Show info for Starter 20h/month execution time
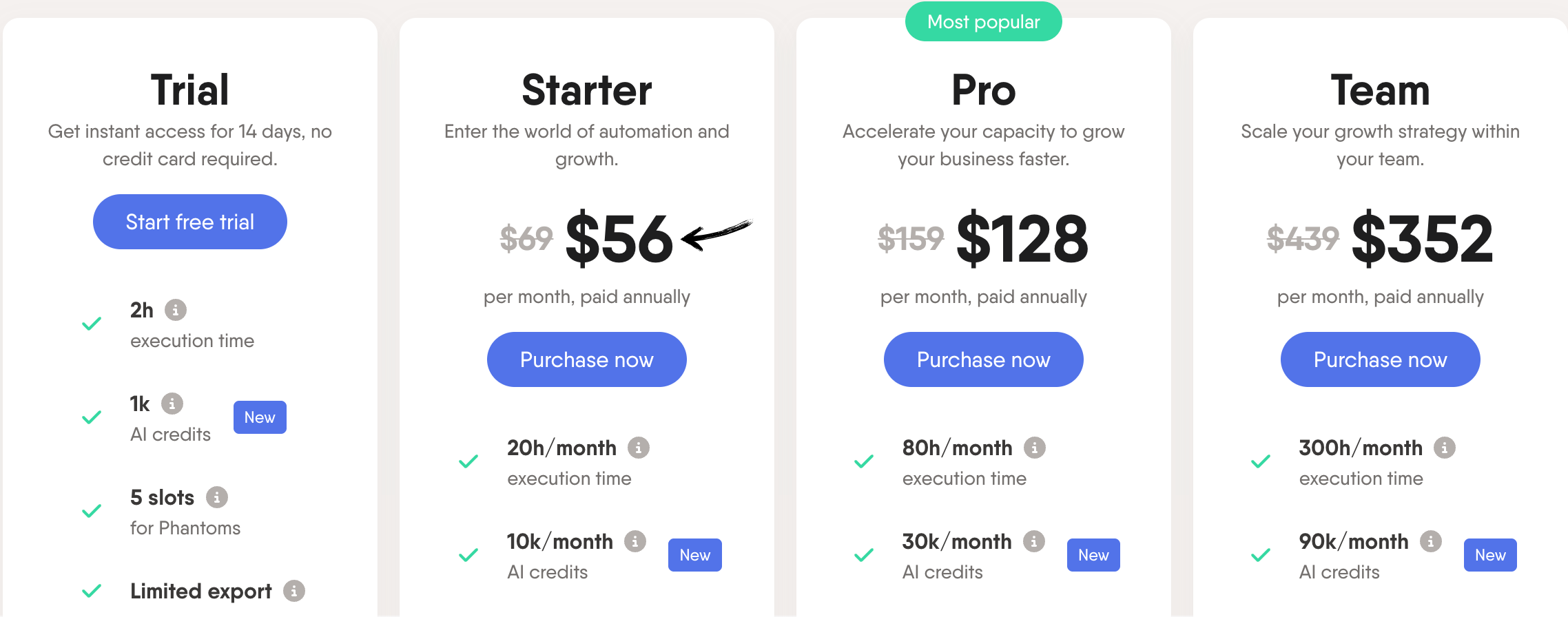 pos(639,448)
